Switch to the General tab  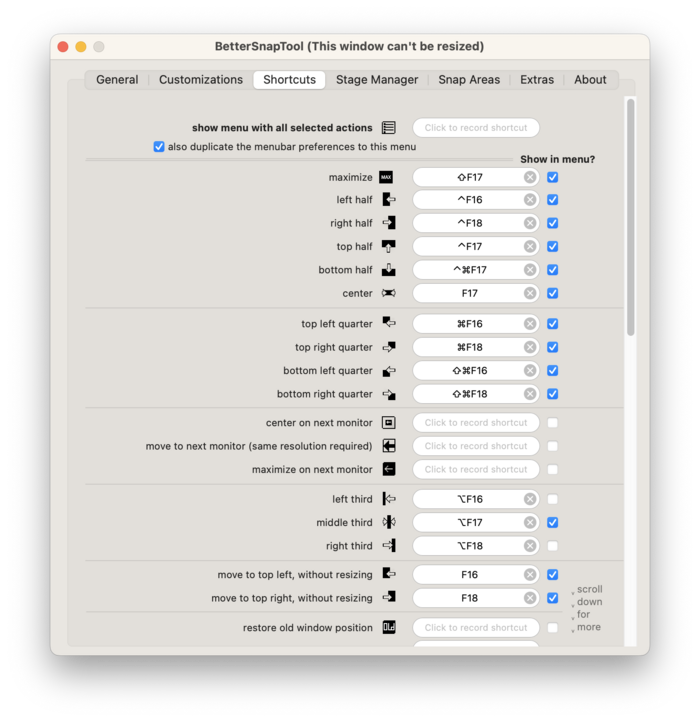coord(117,80)
